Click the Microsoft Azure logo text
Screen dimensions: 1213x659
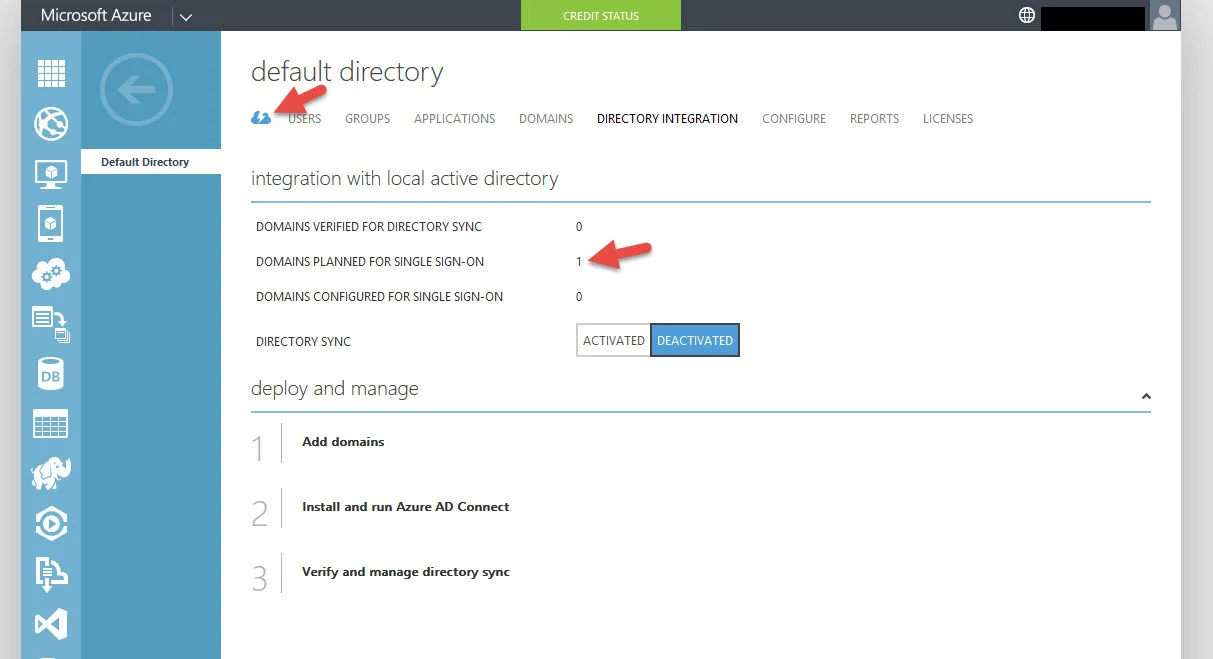pyautogui.click(x=96, y=15)
